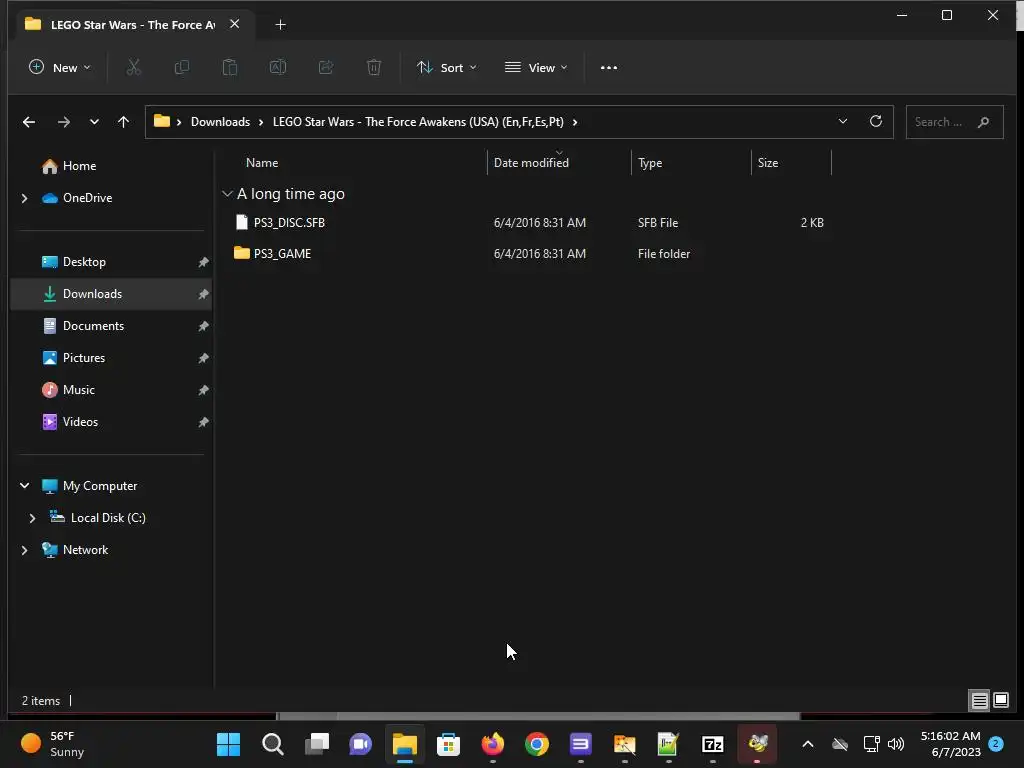Click the Cut scissors icon in toolbar
Screen dimensions: 1024x768
(x=133, y=67)
